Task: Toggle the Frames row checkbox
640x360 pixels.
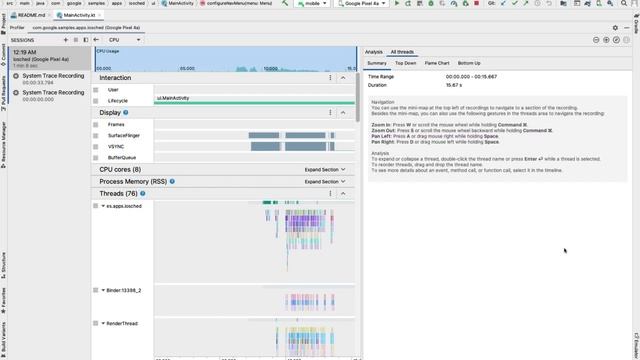Action: point(96,124)
